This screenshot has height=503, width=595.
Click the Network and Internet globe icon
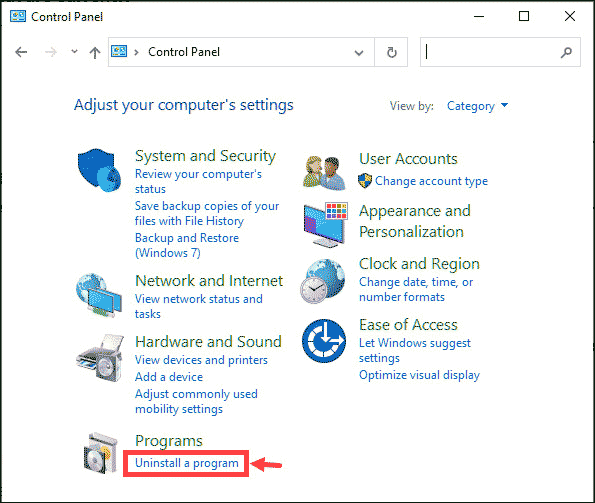pos(99,295)
